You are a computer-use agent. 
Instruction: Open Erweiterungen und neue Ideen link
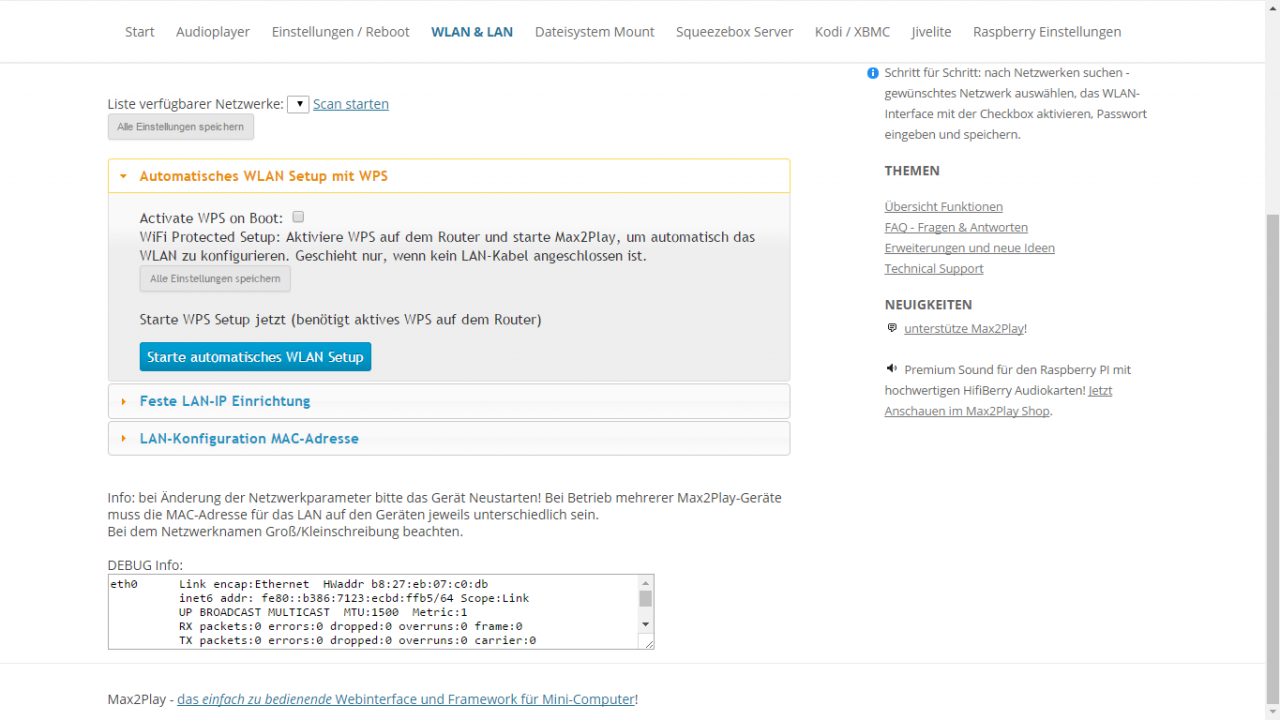(x=970, y=248)
